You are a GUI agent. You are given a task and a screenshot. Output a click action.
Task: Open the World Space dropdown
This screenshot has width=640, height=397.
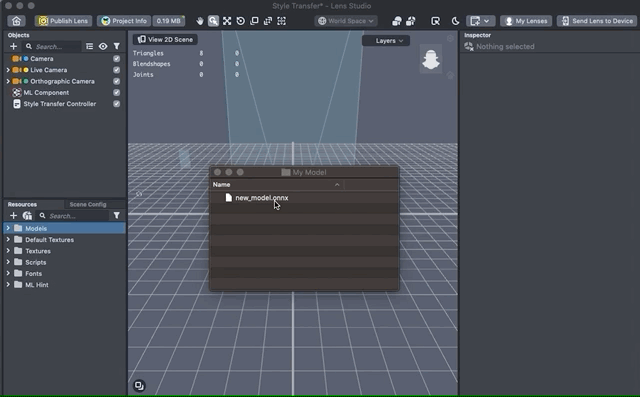346,21
